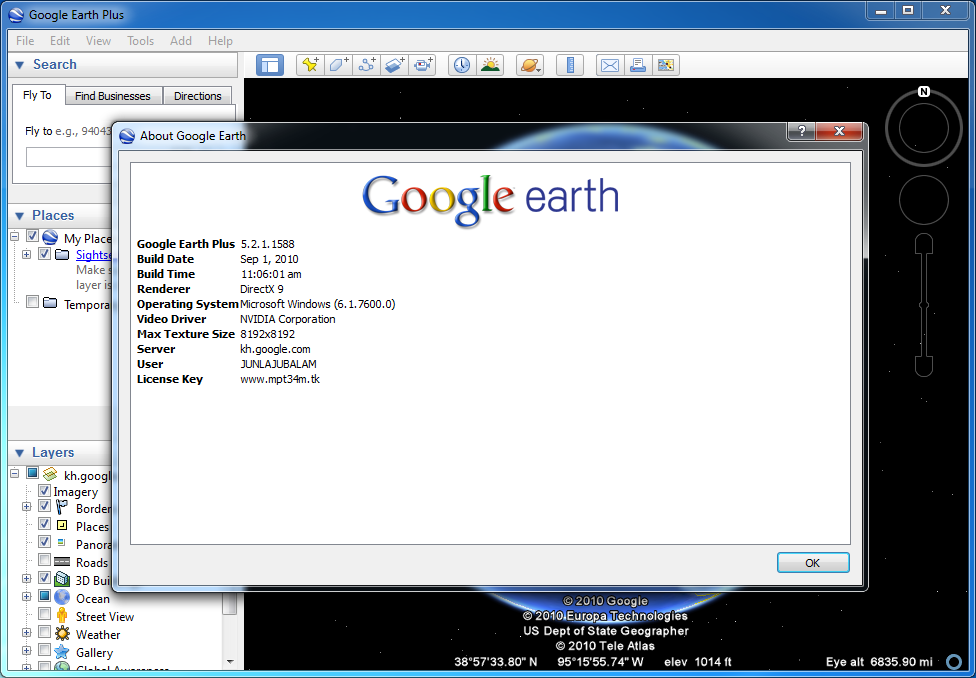Click the Ocean layer globe icon
Viewport: 976px width, 678px height.
pos(62,598)
